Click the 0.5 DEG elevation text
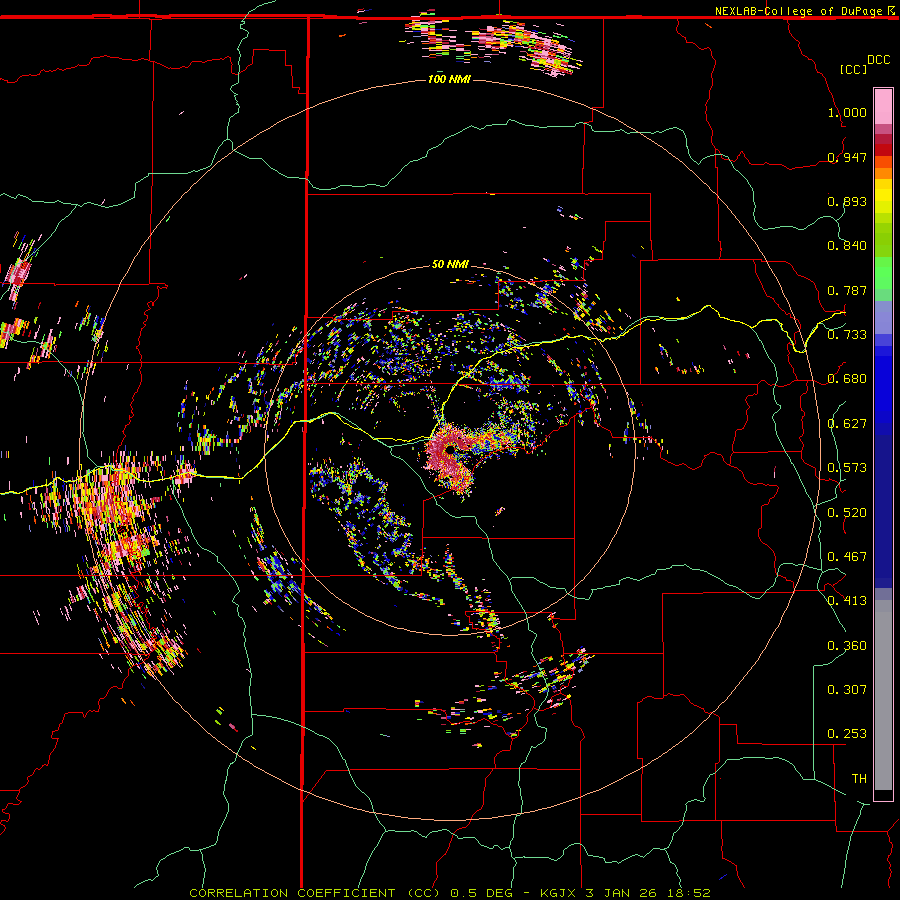 click(x=484, y=893)
